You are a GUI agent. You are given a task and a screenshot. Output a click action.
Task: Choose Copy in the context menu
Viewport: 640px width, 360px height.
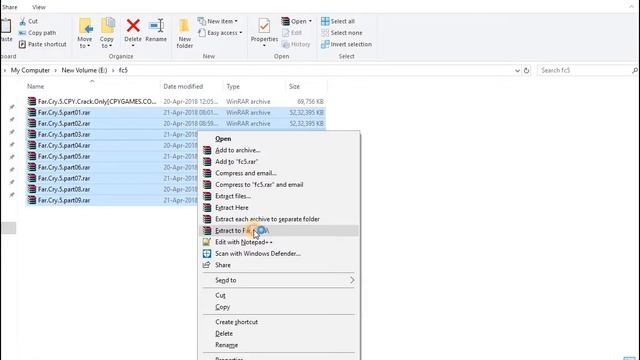[x=279, y=307]
